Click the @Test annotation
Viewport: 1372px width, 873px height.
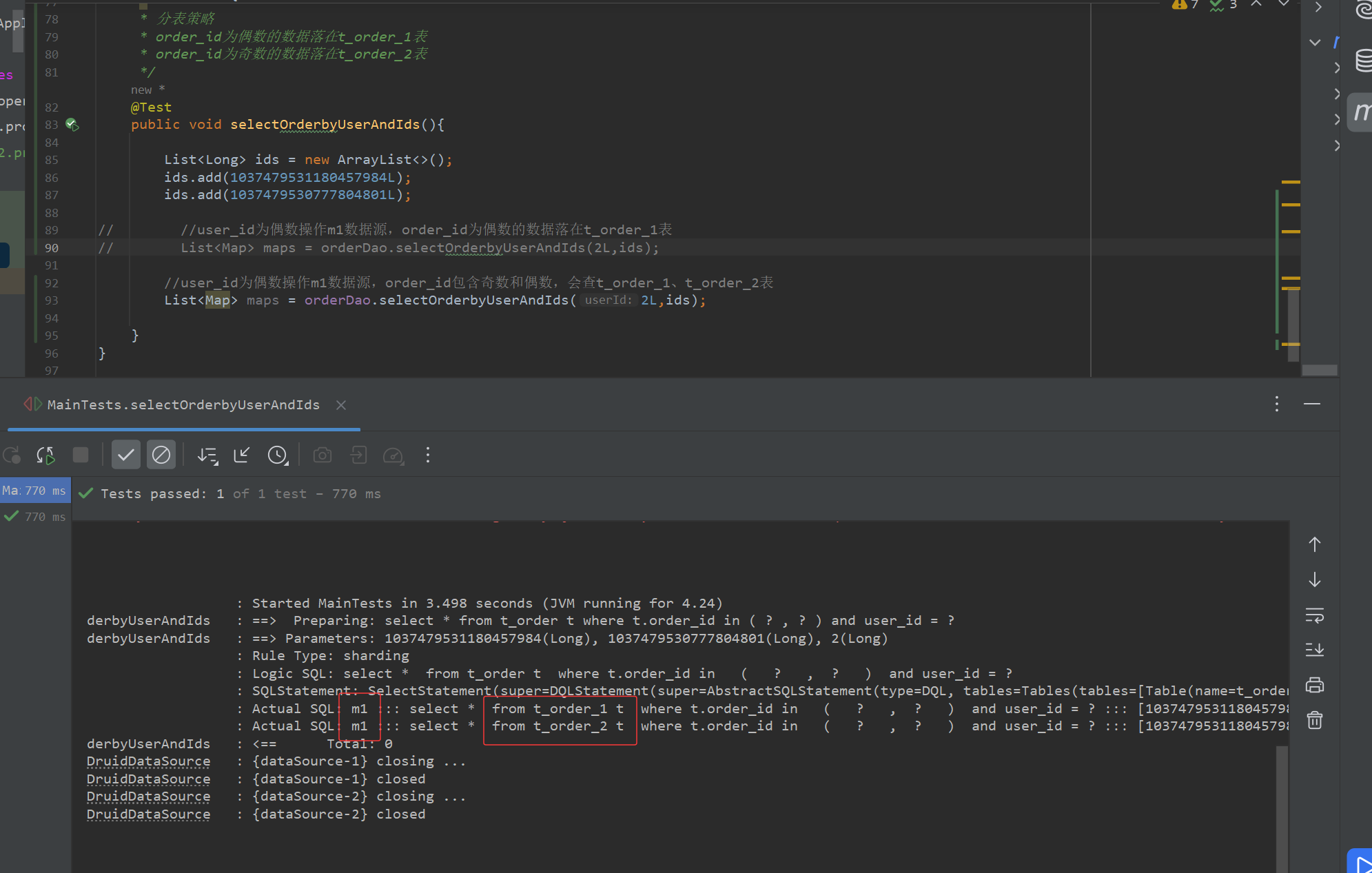click(x=151, y=107)
